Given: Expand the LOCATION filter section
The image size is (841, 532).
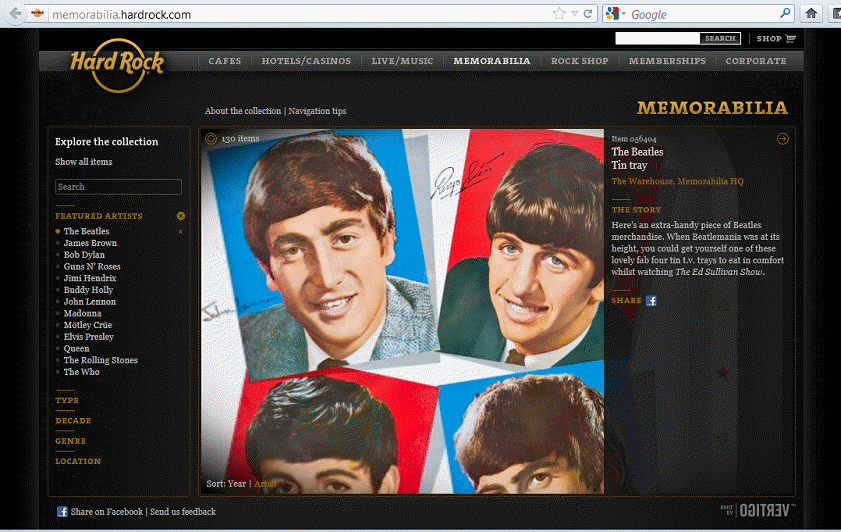Looking at the screenshot, I should (78, 462).
